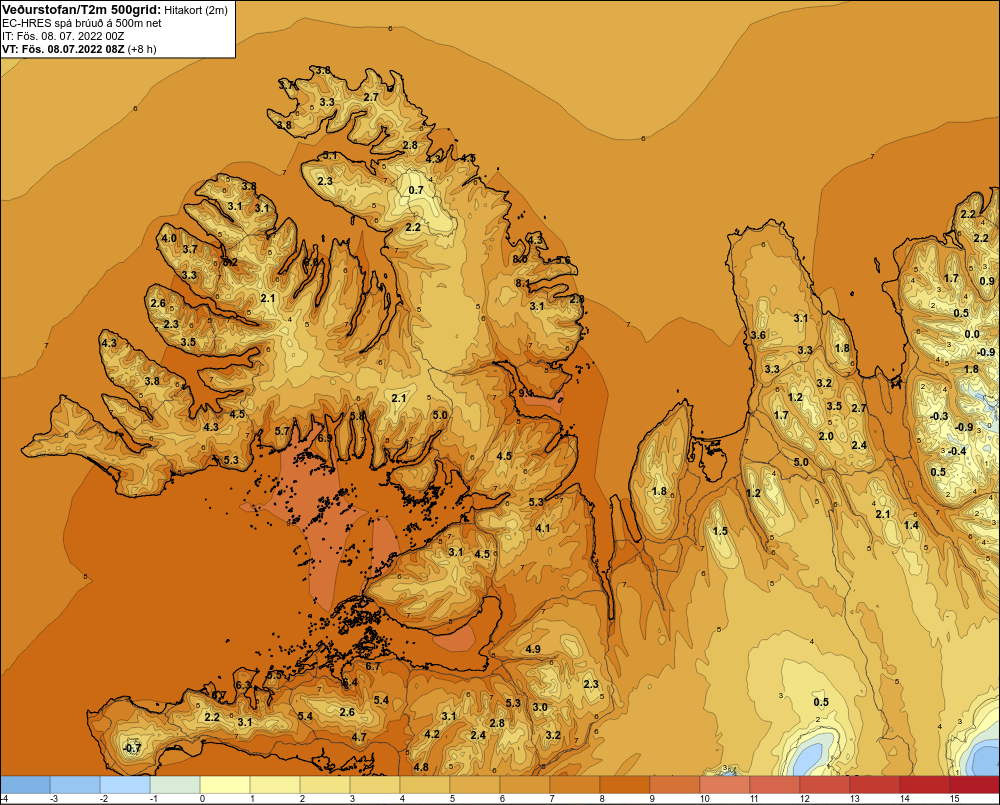1000x805 pixels.
Task: Click the legend swatch between 8 and 9
Action: pyautogui.click(x=625, y=784)
